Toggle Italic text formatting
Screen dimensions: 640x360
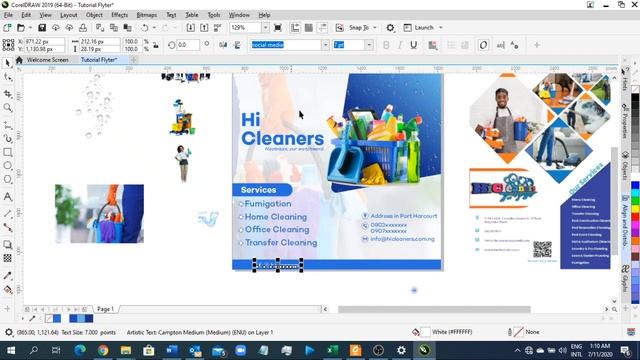(400, 45)
